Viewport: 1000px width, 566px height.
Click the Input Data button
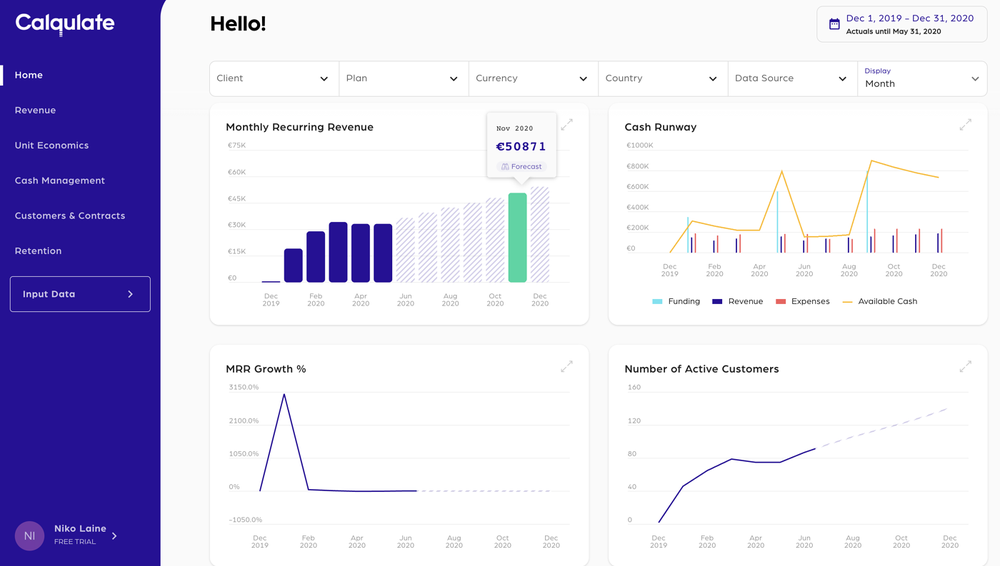click(x=80, y=294)
